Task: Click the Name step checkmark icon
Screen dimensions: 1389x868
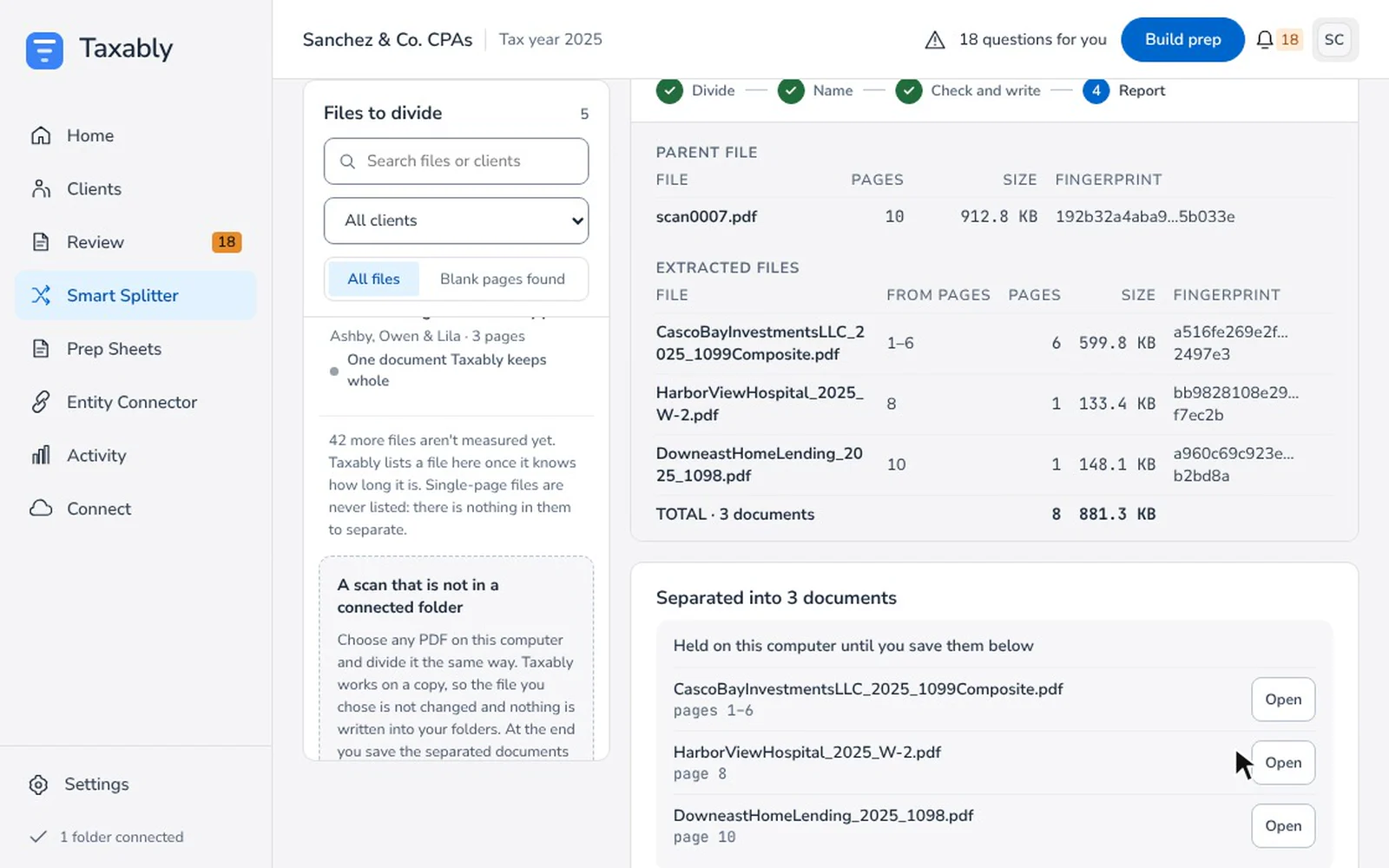Action: (791, 90)
